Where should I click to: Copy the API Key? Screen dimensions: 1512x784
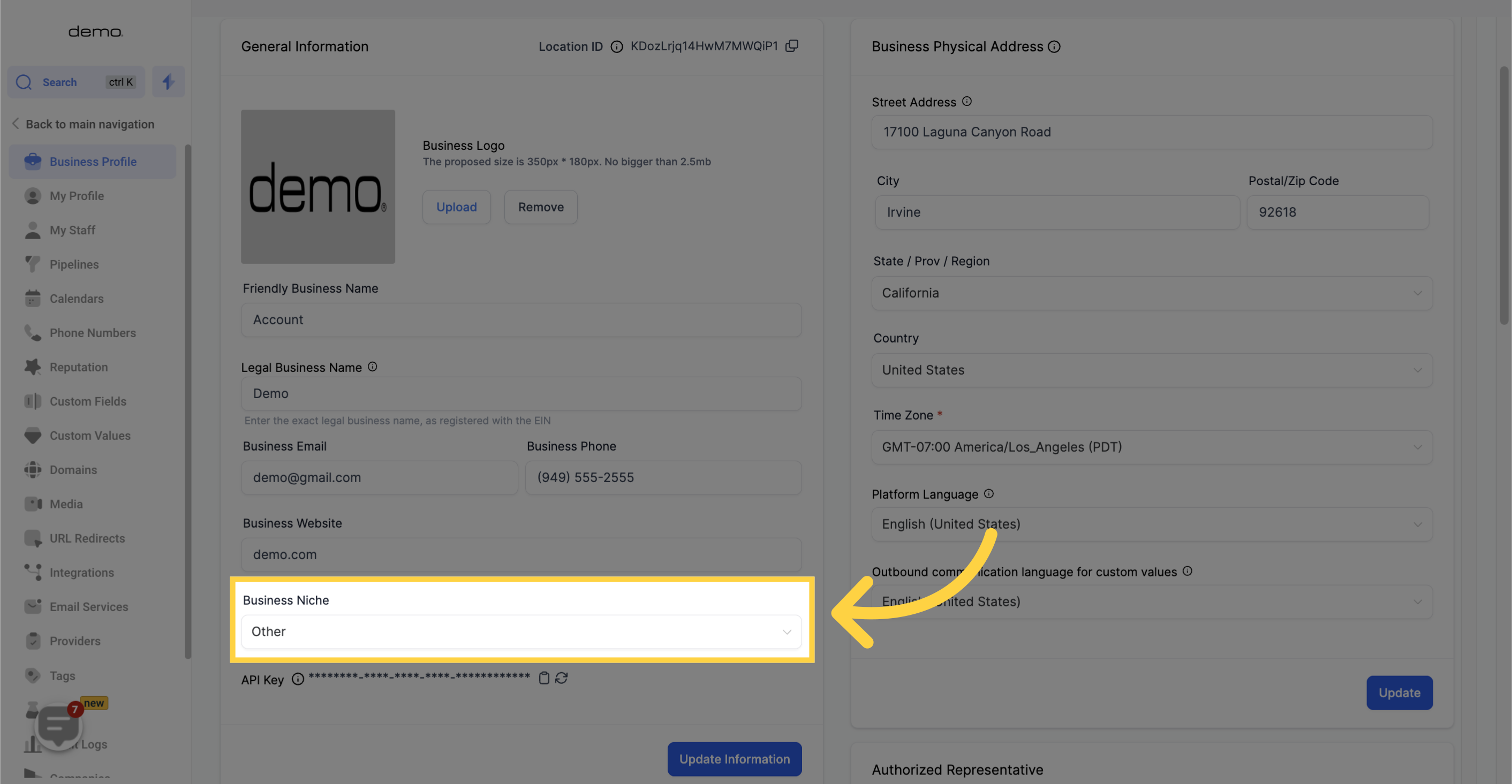544,678
